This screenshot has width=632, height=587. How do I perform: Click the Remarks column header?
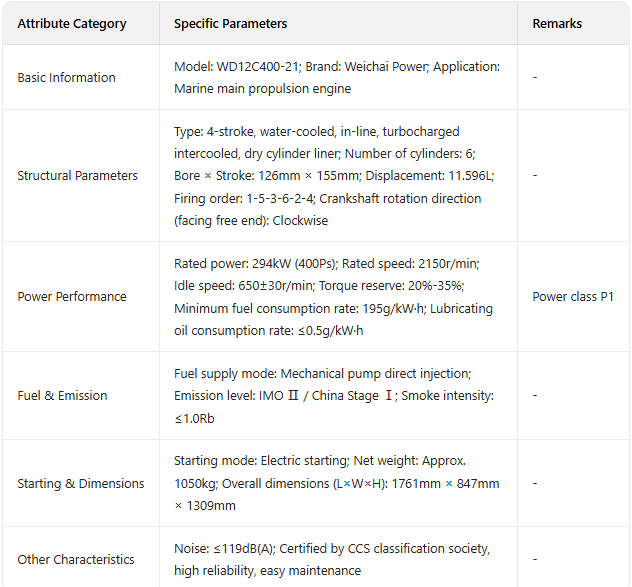click(x=557, y=23)
